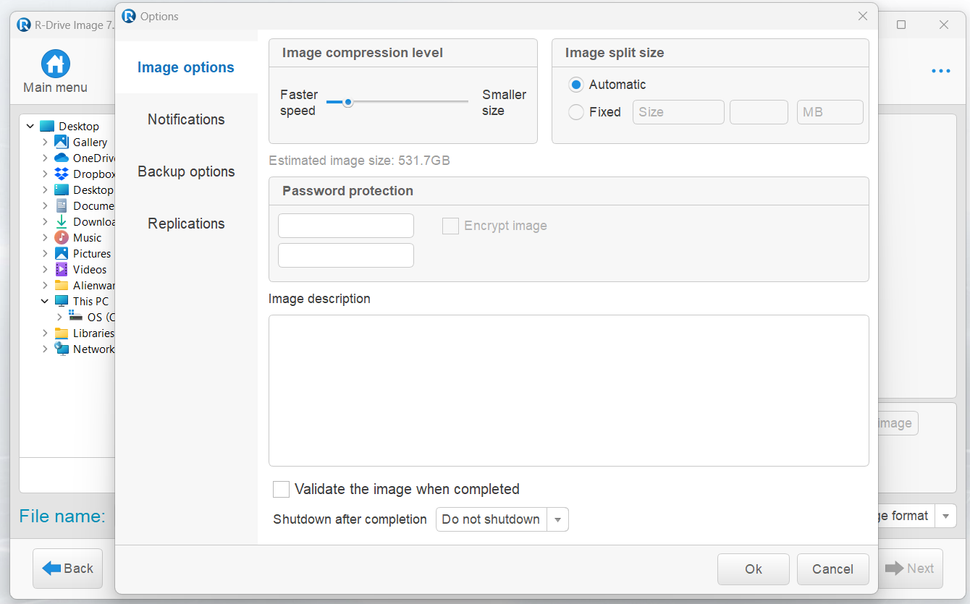Click the Main menu home icon
Viewport: 970px width, 604px height.
coord(56,64)
